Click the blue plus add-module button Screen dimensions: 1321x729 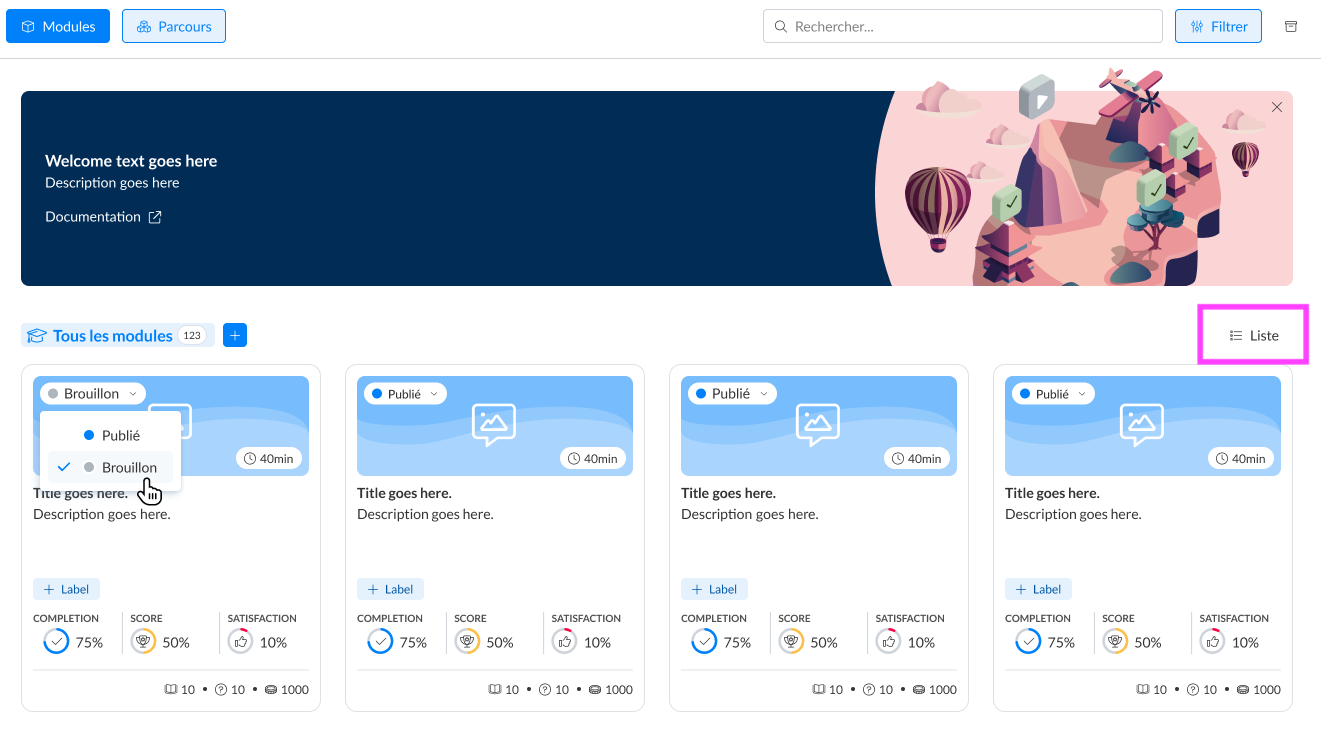pos(235,336)
